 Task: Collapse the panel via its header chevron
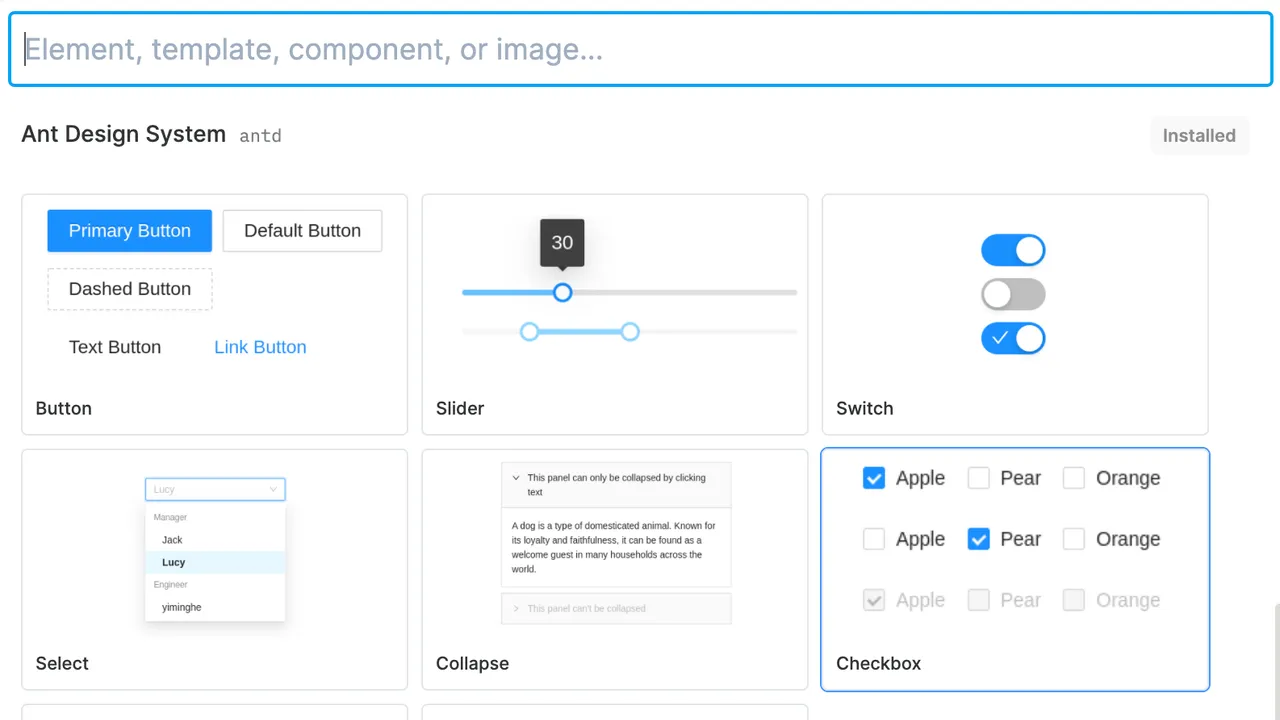(515, 478)
